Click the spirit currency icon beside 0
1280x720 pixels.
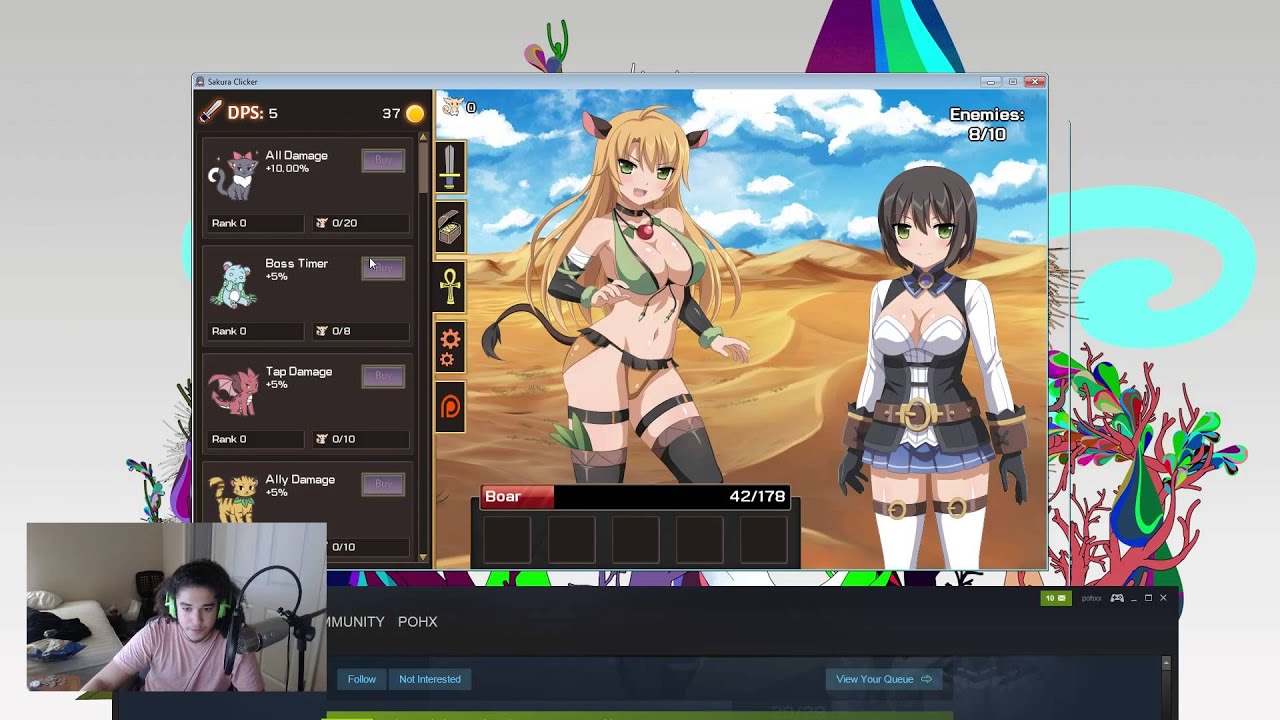[453, 107]
